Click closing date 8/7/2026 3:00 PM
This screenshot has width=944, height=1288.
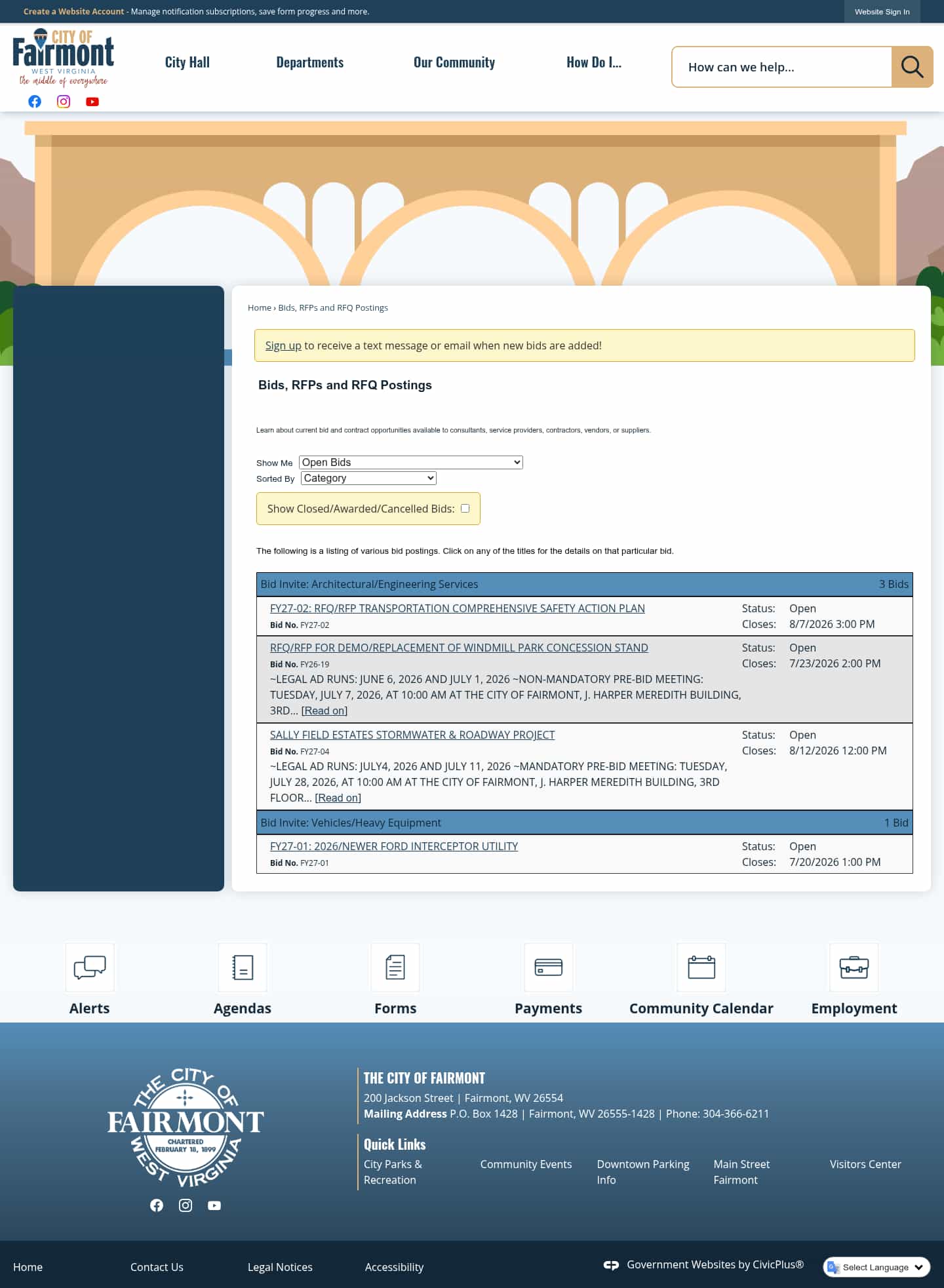click(832, 624)
